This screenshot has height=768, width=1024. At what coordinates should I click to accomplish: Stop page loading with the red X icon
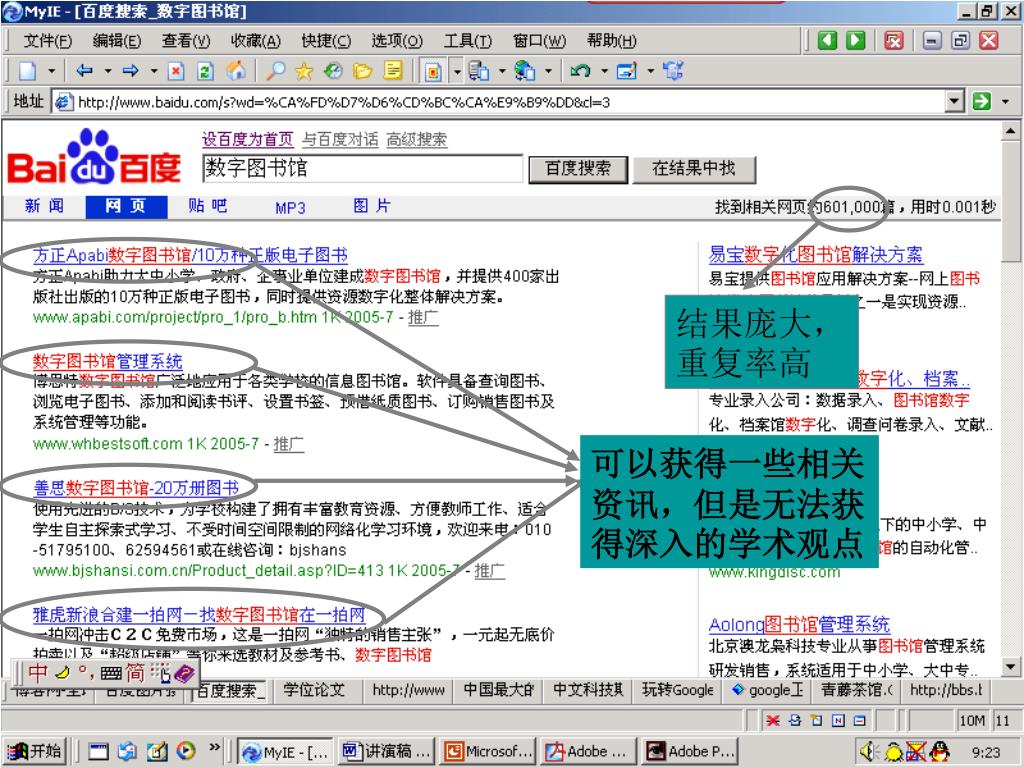(176, 71)
